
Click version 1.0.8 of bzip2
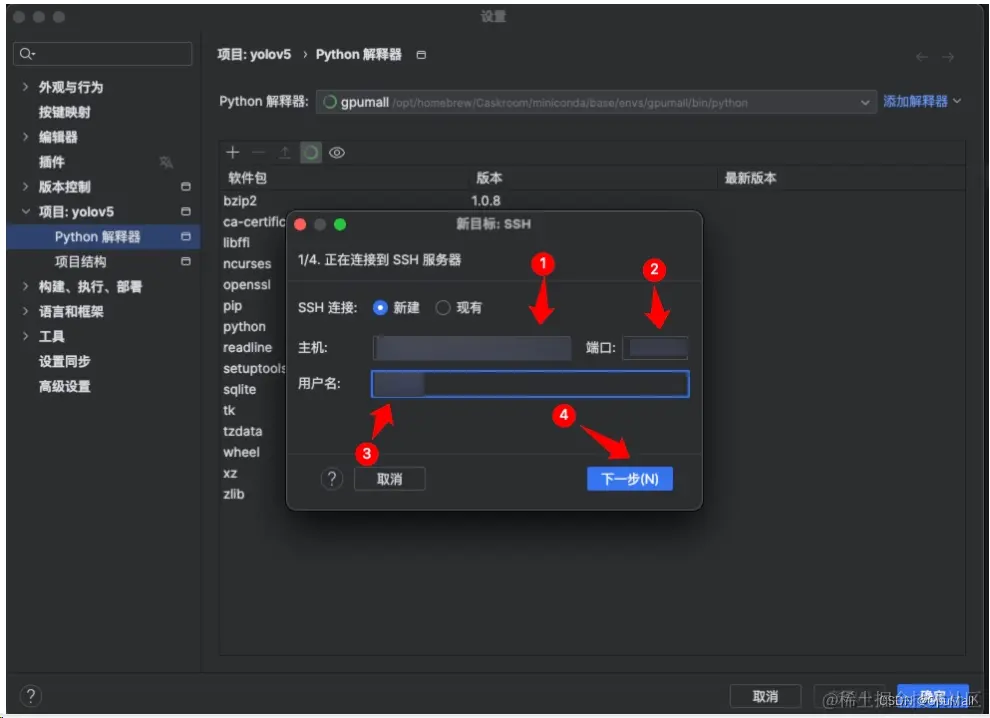coord(486,201)
